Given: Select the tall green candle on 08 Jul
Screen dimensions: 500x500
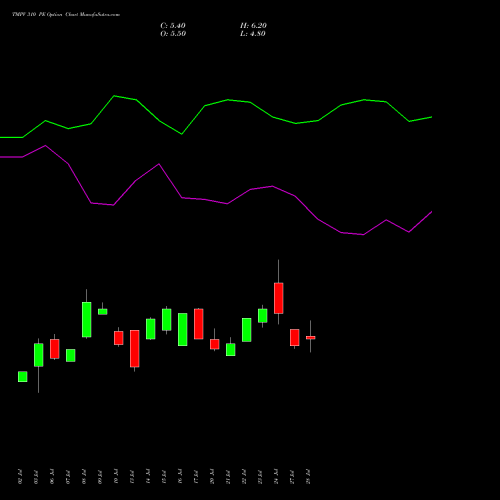Looking at the screenshot, I should click(87, 319).
